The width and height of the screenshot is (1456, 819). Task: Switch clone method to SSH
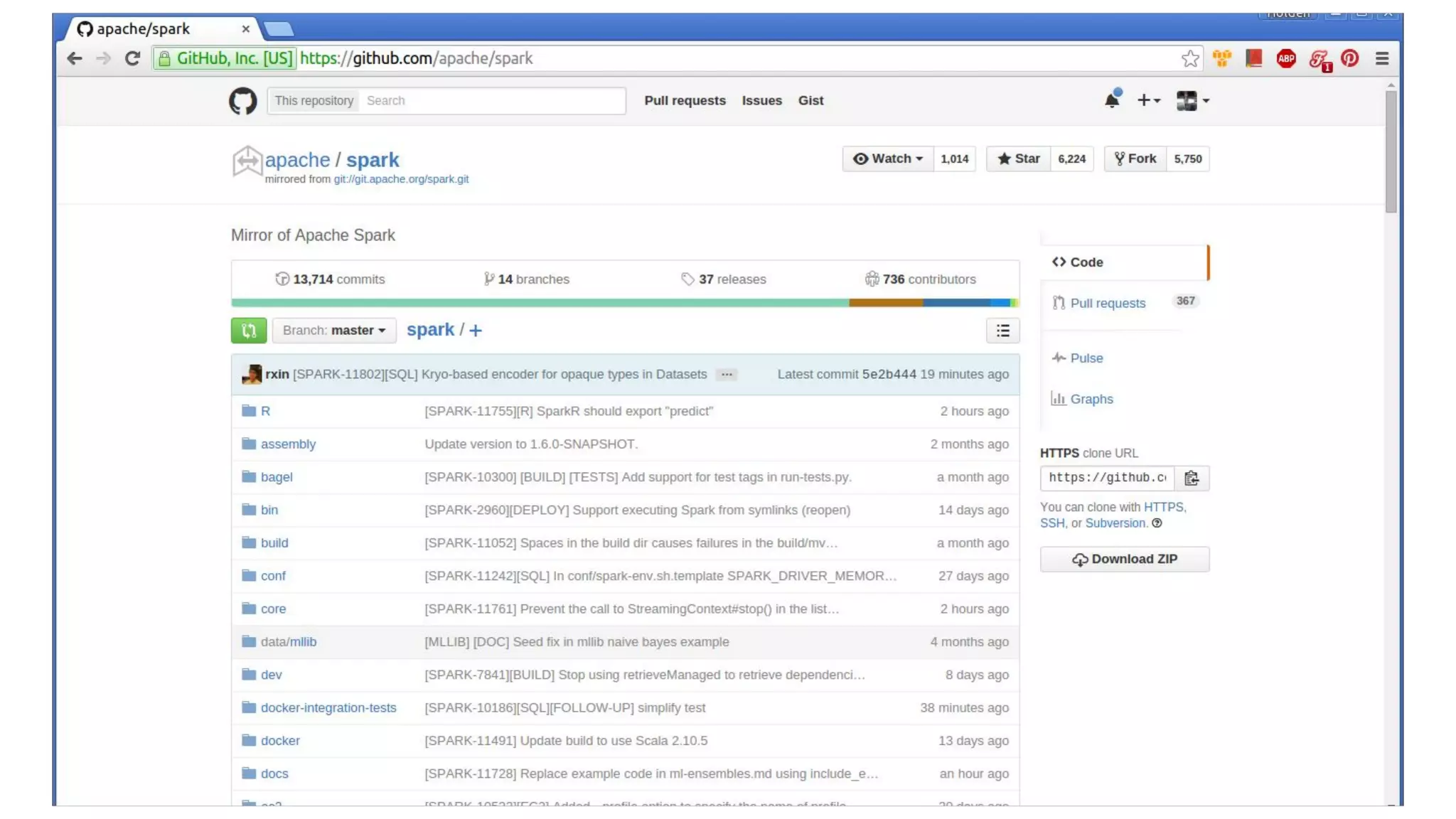coord(1051,523)
